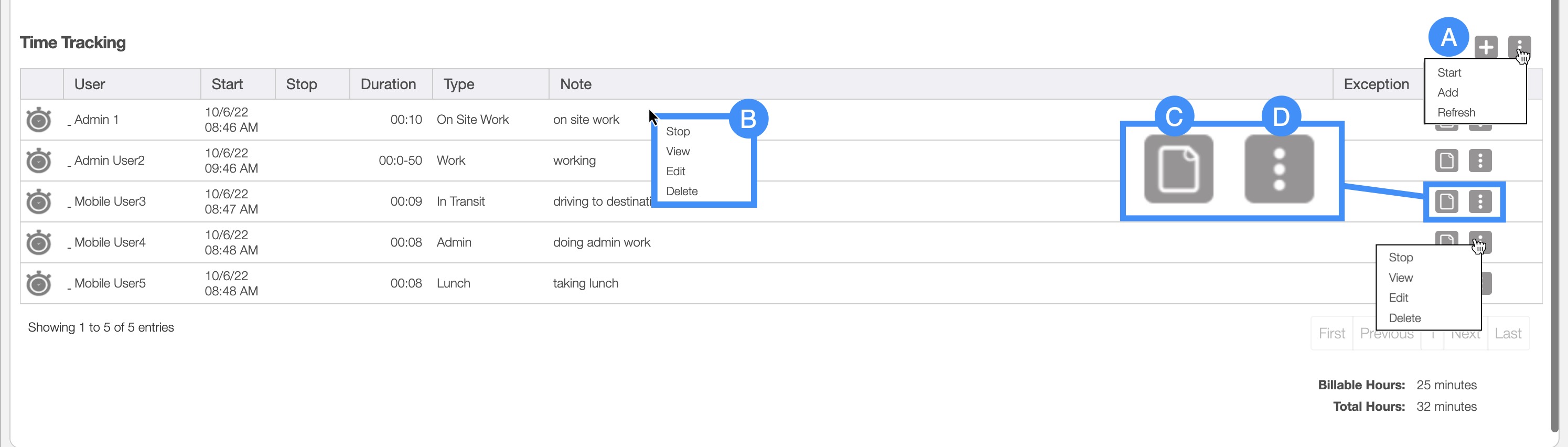Select Start from the top-right options menu

click(x=1448, y=73)
